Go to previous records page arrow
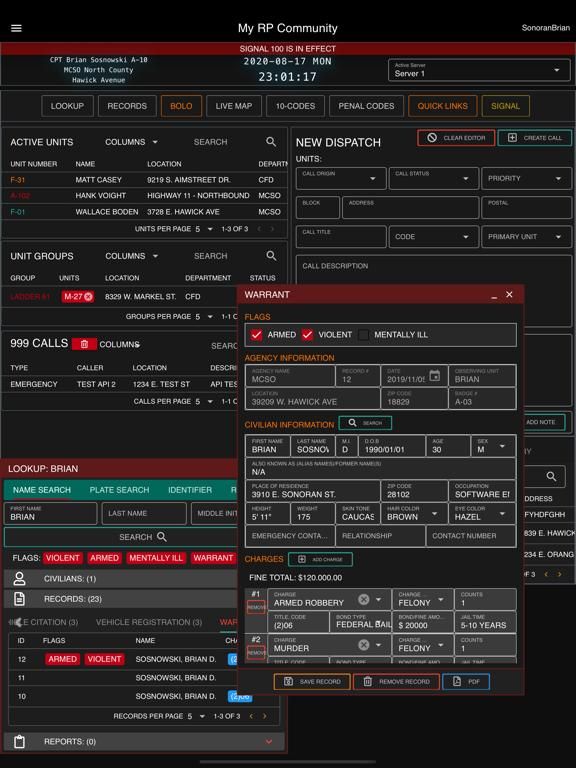 (x=251, y=716)
